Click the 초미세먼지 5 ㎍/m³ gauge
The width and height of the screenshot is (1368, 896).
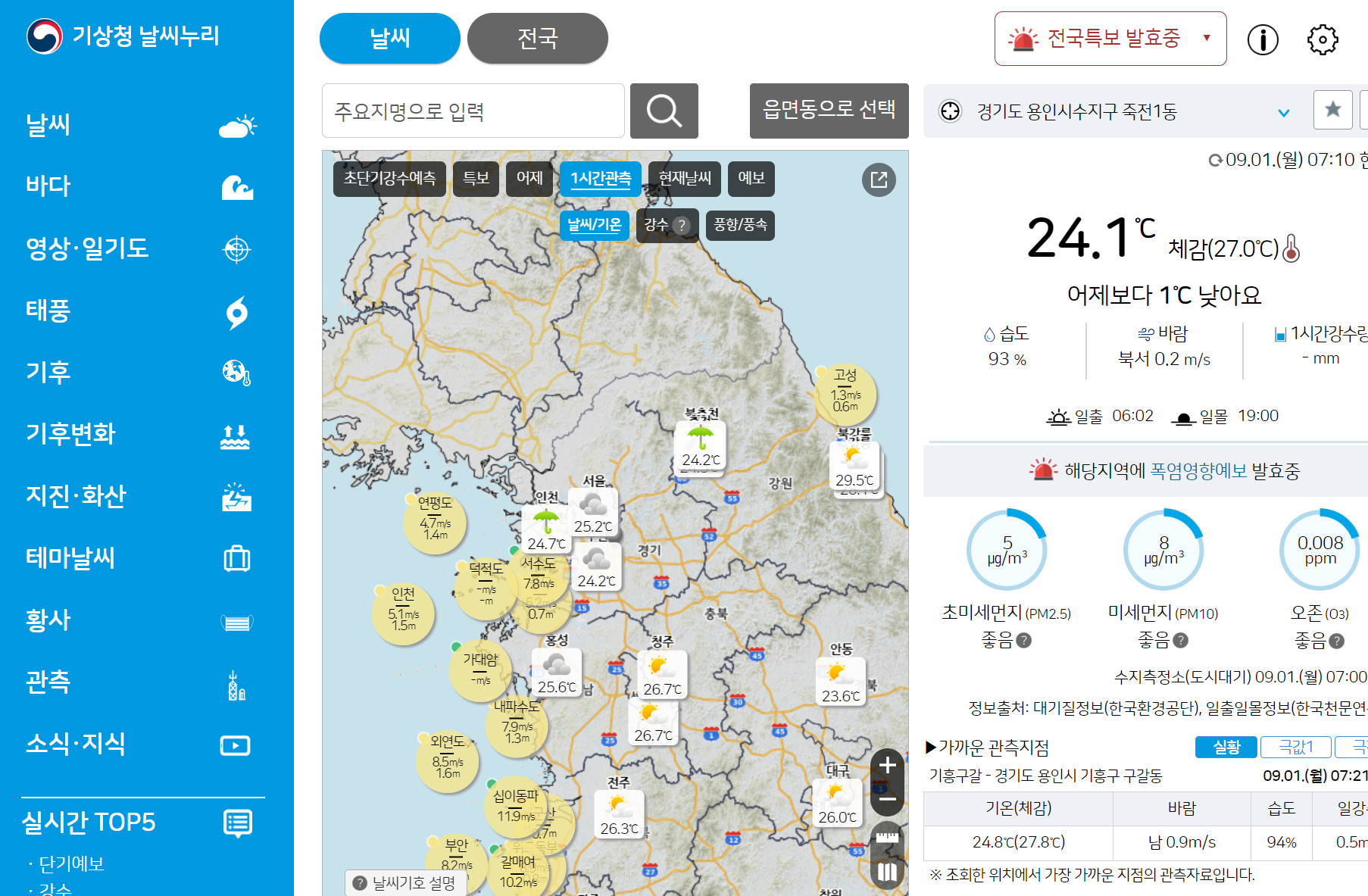1007,550
